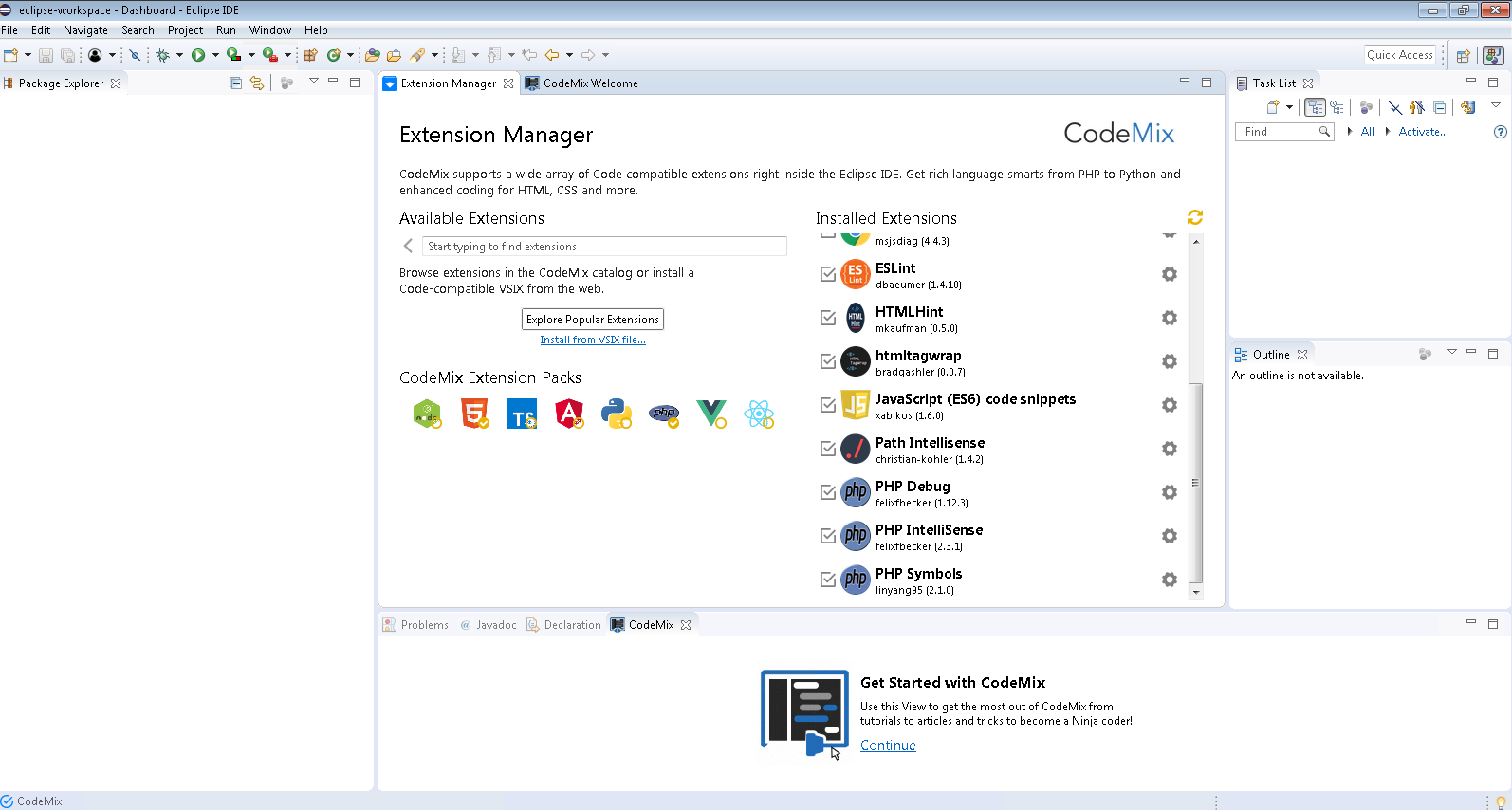Choose the TypeScript extension pack icon

tap(522, 414)
